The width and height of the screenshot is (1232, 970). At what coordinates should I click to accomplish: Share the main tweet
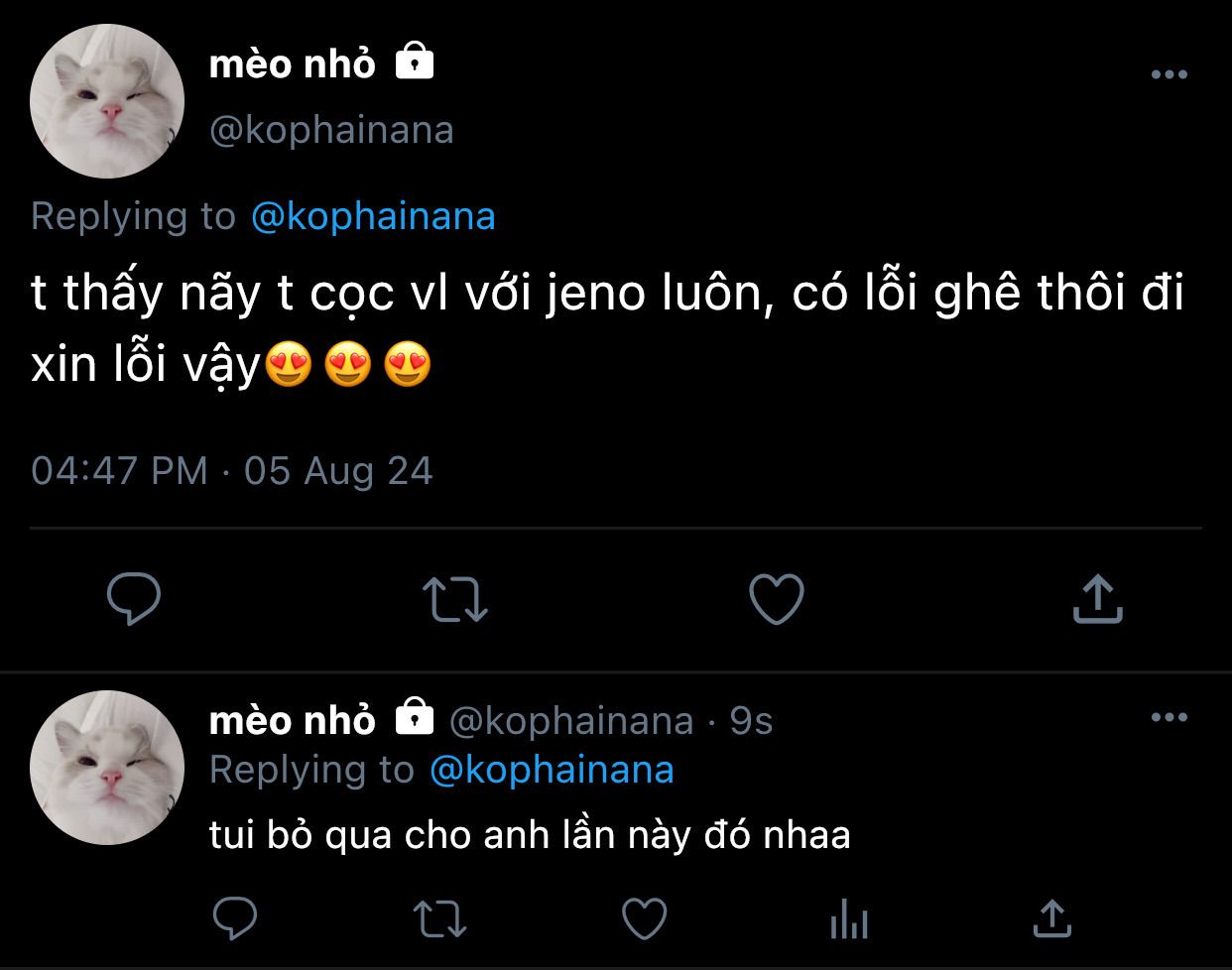(1097, 599)
